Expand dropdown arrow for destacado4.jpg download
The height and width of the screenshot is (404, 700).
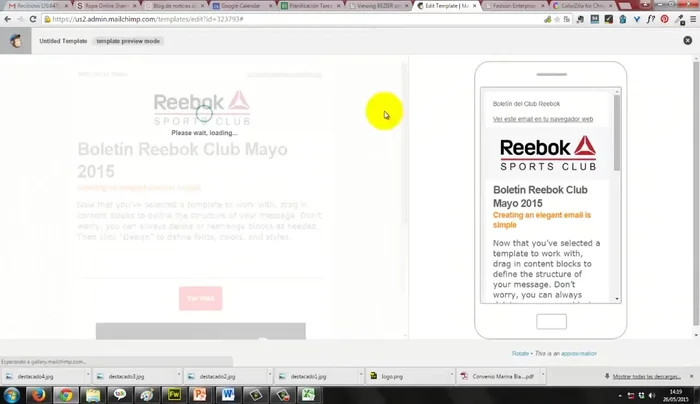pos(88,375)
